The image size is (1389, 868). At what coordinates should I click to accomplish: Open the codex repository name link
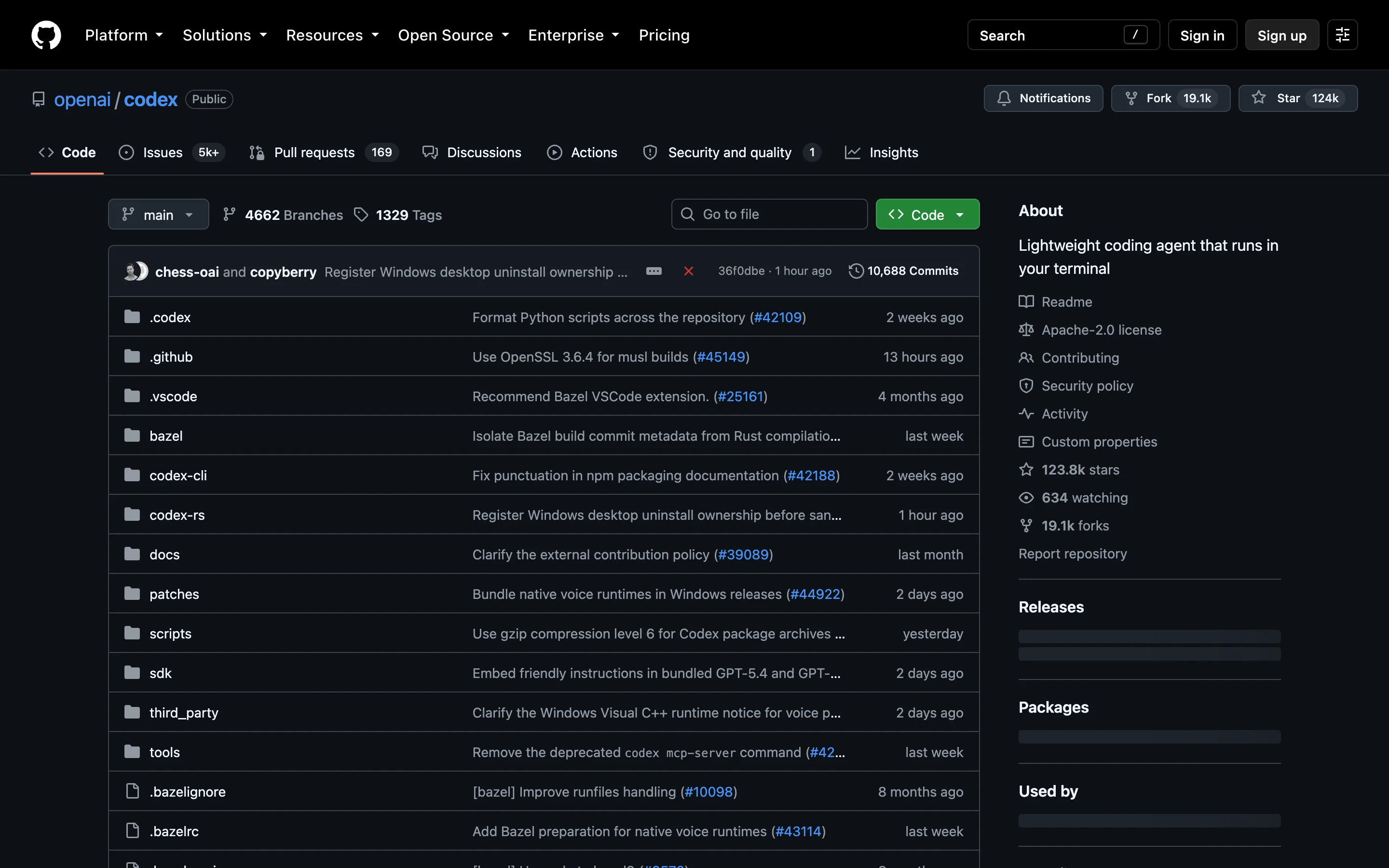click(150, 99)
